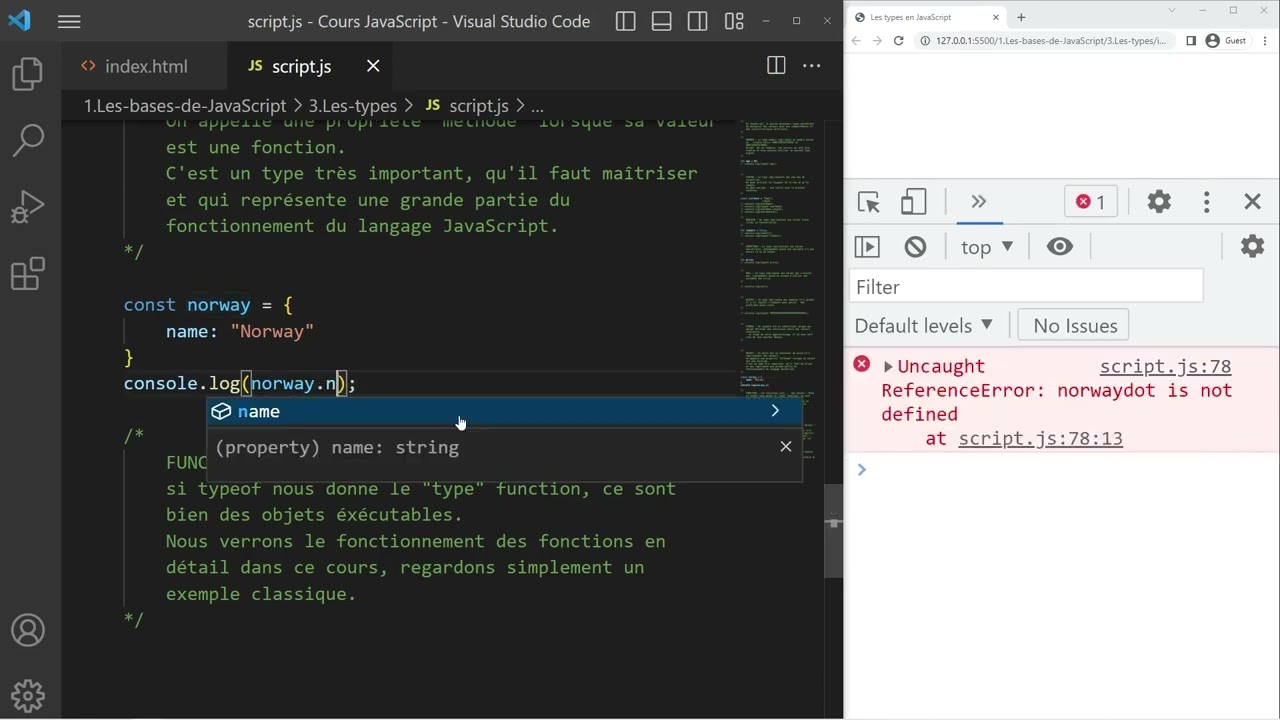Click the DevTools error count badge

pyautogui.click(x=1090, y=202)
